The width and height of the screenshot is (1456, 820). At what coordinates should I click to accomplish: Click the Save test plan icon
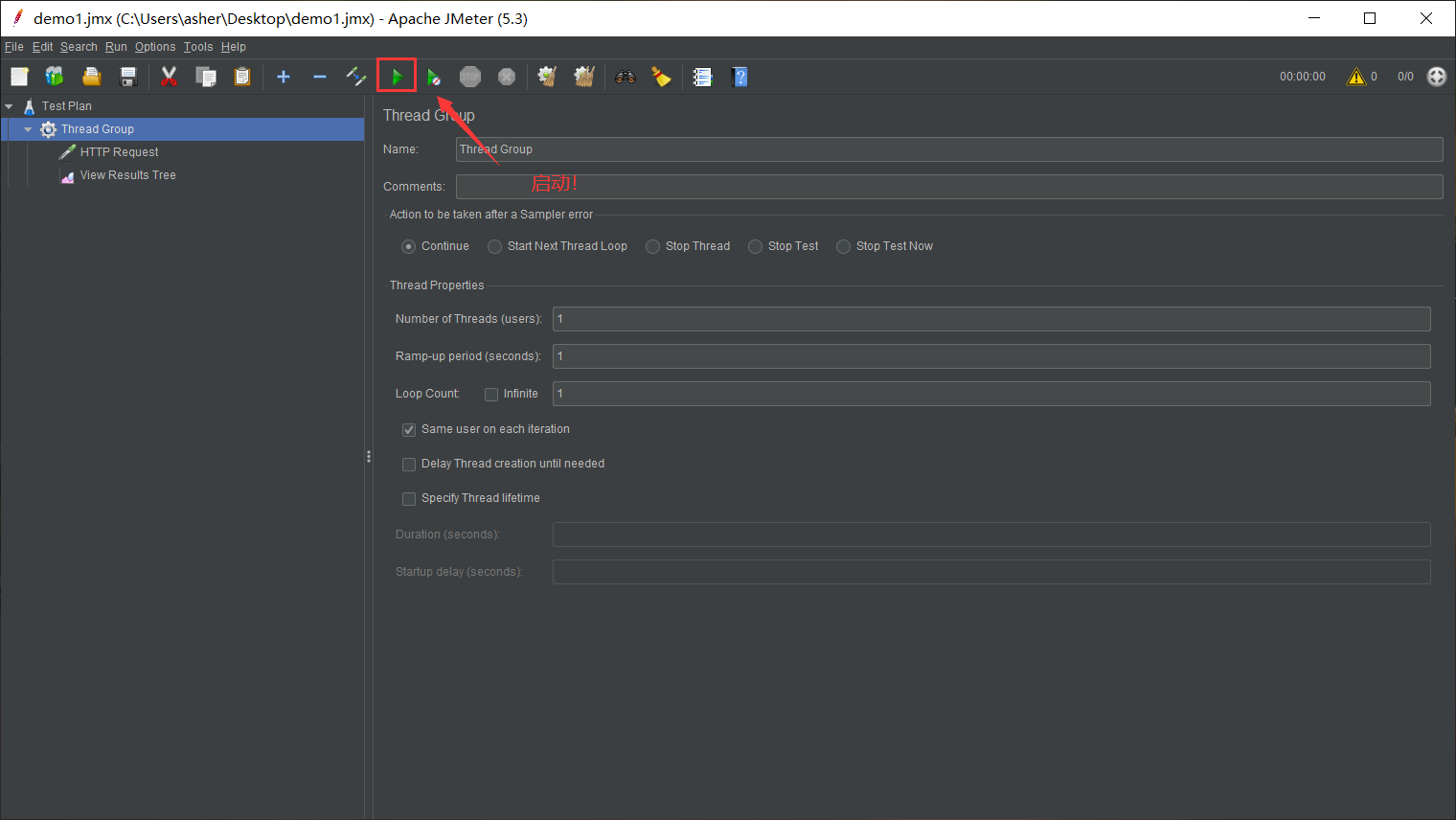tap(128, 77)
